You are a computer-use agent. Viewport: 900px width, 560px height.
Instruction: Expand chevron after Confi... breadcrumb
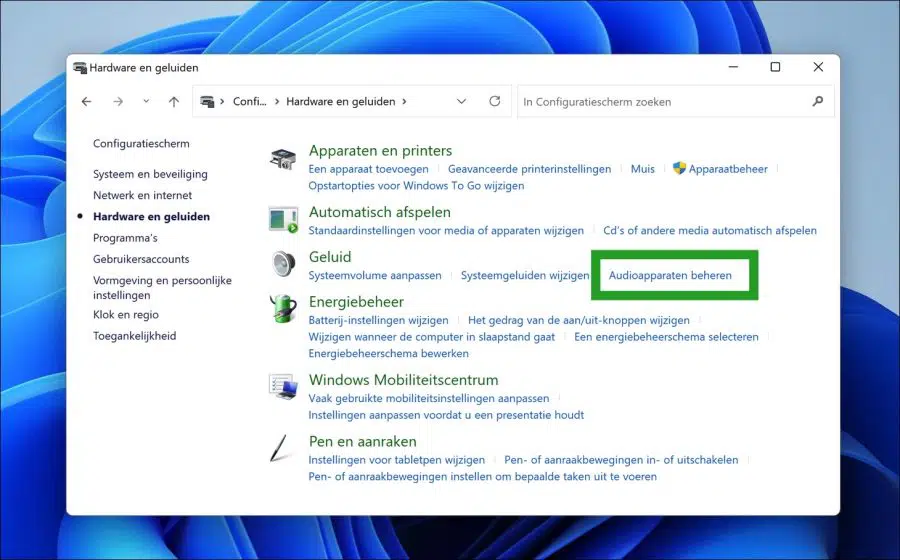pyautogui.click(x=277, y=102)
